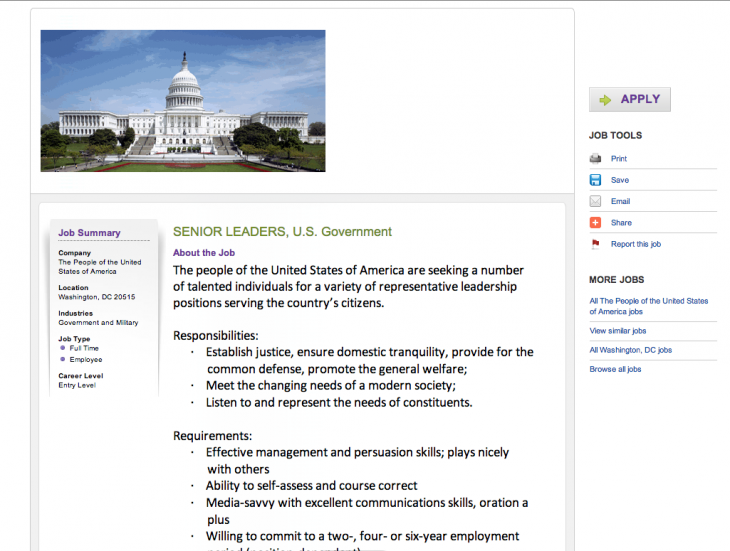Viewport: 730px width, 551px height.
Task: Click the red flag report icon
Action: tap(595, 244)
